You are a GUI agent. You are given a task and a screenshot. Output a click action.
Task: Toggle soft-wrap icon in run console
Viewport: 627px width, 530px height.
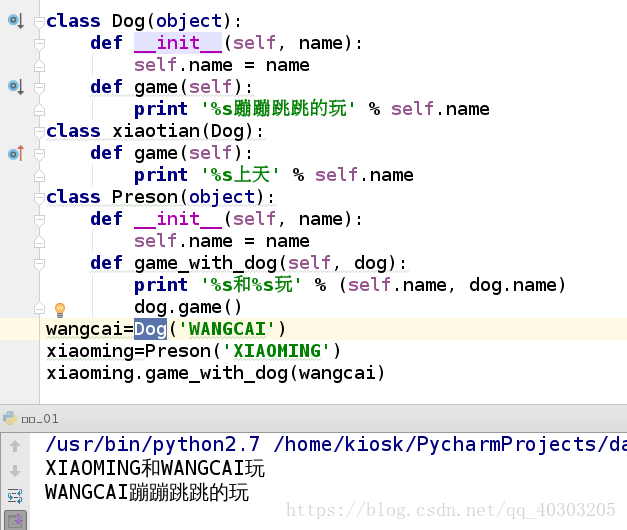tap(15, 496)
